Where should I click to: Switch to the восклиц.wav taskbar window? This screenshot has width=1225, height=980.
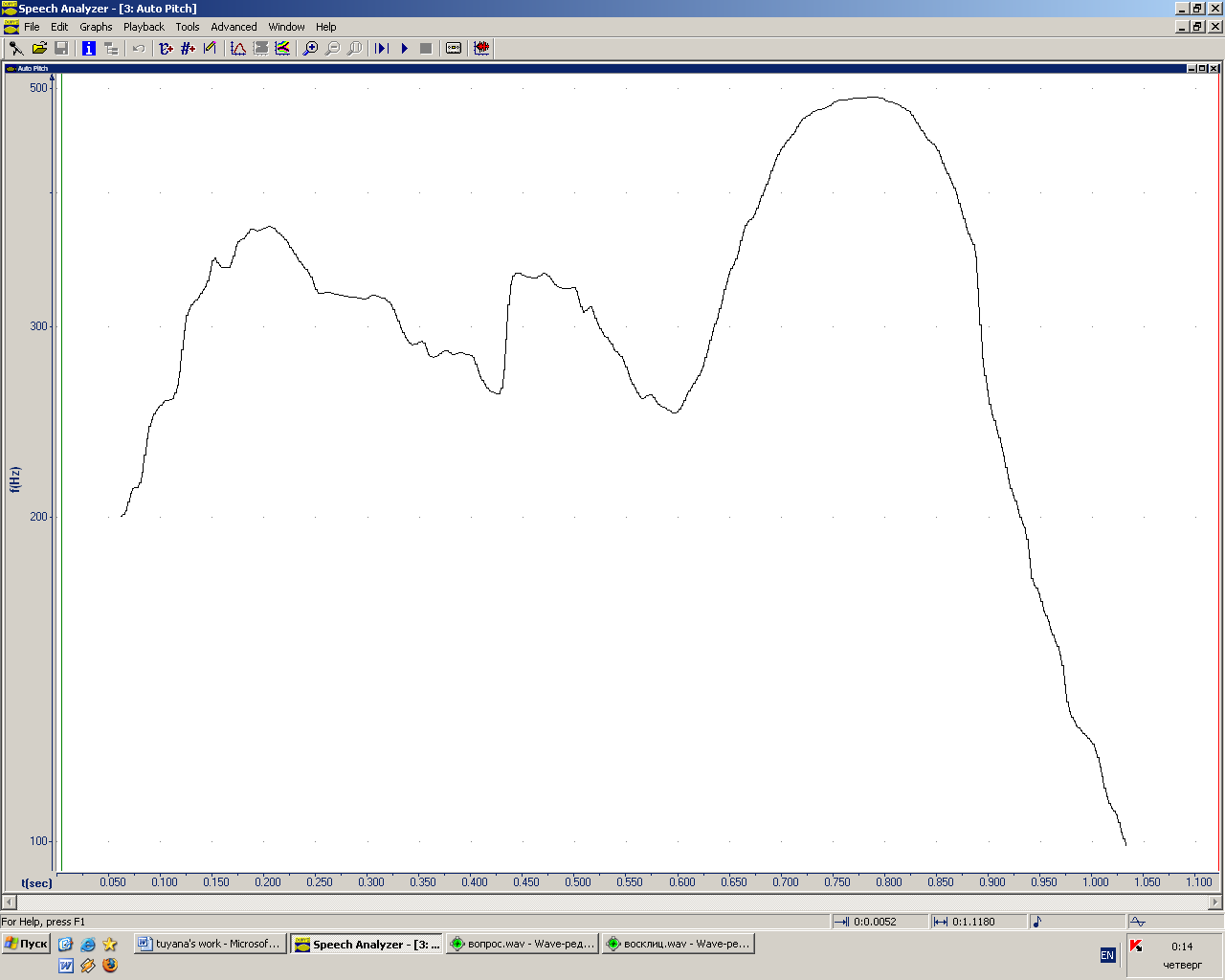pos(679,944)
